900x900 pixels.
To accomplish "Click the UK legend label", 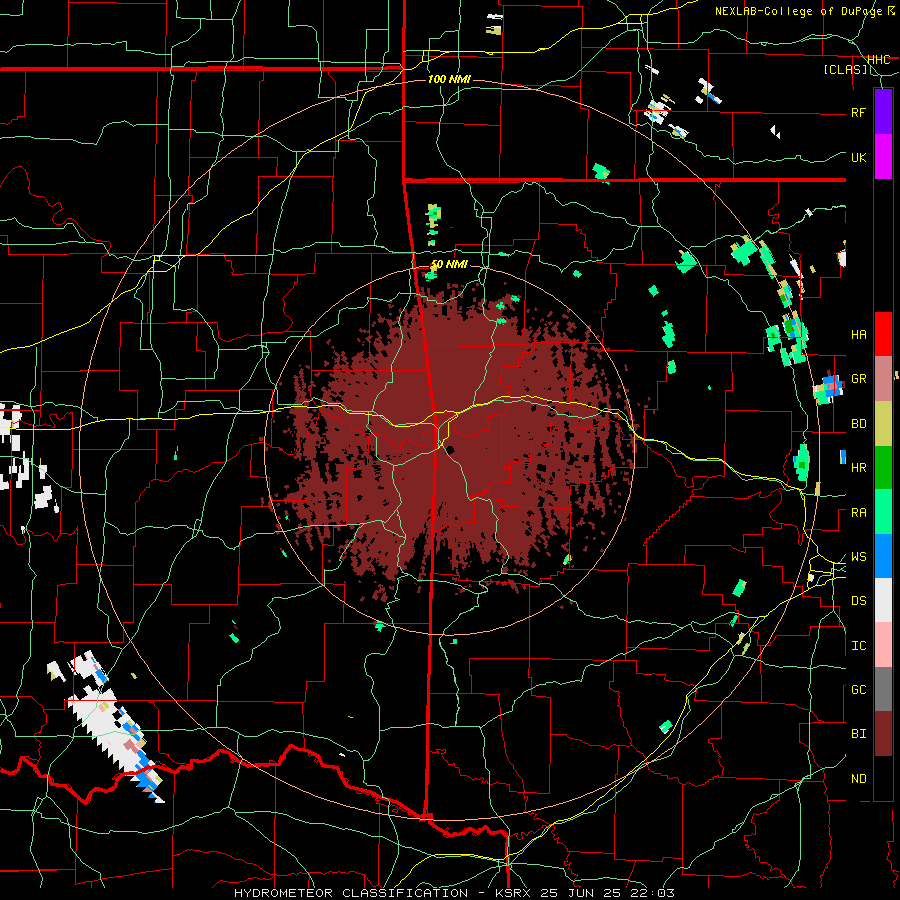I will click(x=859, y=157).
